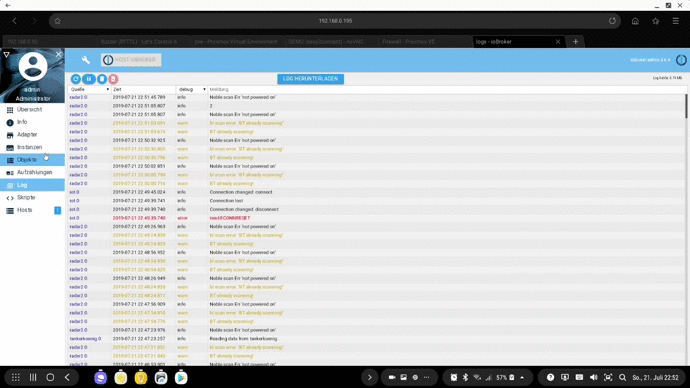Viewport: 690px width, 388px height.
Task: Click the triangle icon above admin avatar
Action: point(6,55)
